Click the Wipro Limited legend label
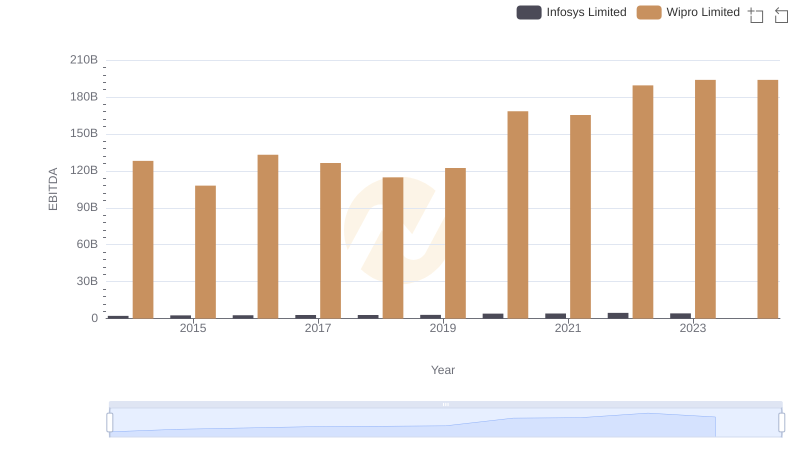Viewport: 800px width, 461px height. (703, 12)
